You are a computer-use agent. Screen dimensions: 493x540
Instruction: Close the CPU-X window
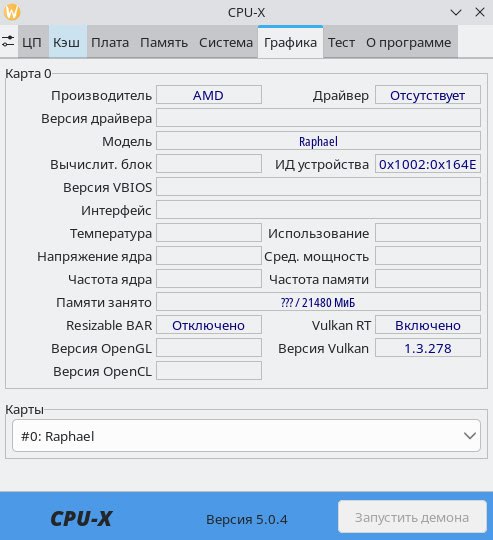[480, 12]
